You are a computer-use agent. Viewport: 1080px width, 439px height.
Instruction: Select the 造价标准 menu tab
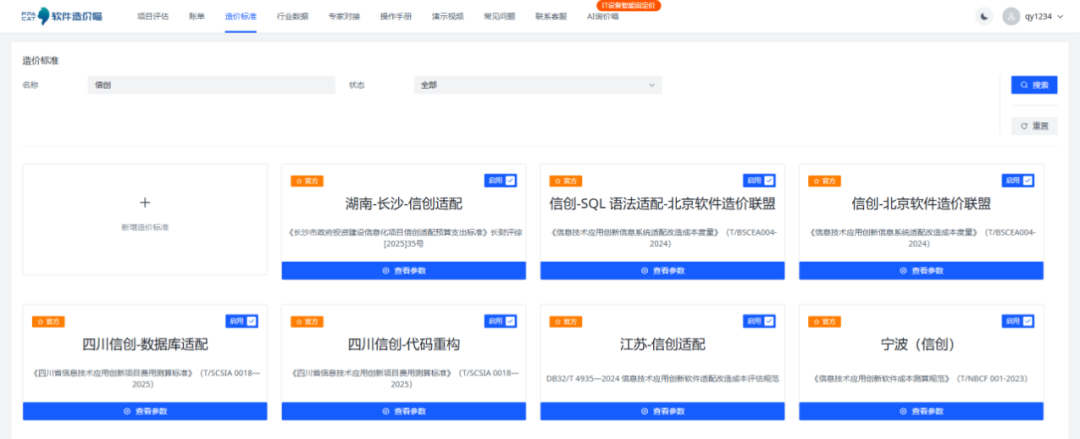tap(240, 17)
